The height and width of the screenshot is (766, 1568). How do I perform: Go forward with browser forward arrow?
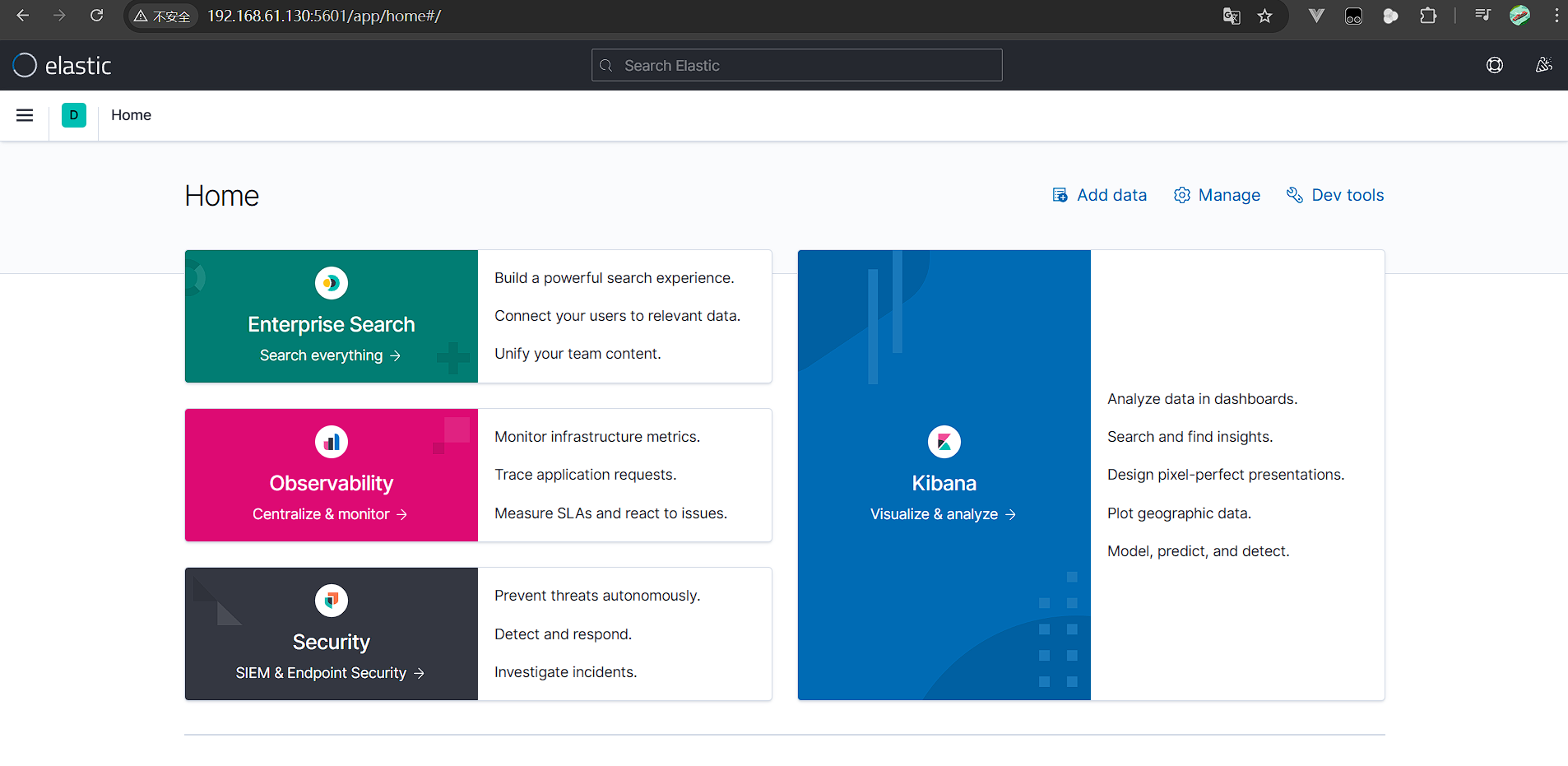click(59, 16)
